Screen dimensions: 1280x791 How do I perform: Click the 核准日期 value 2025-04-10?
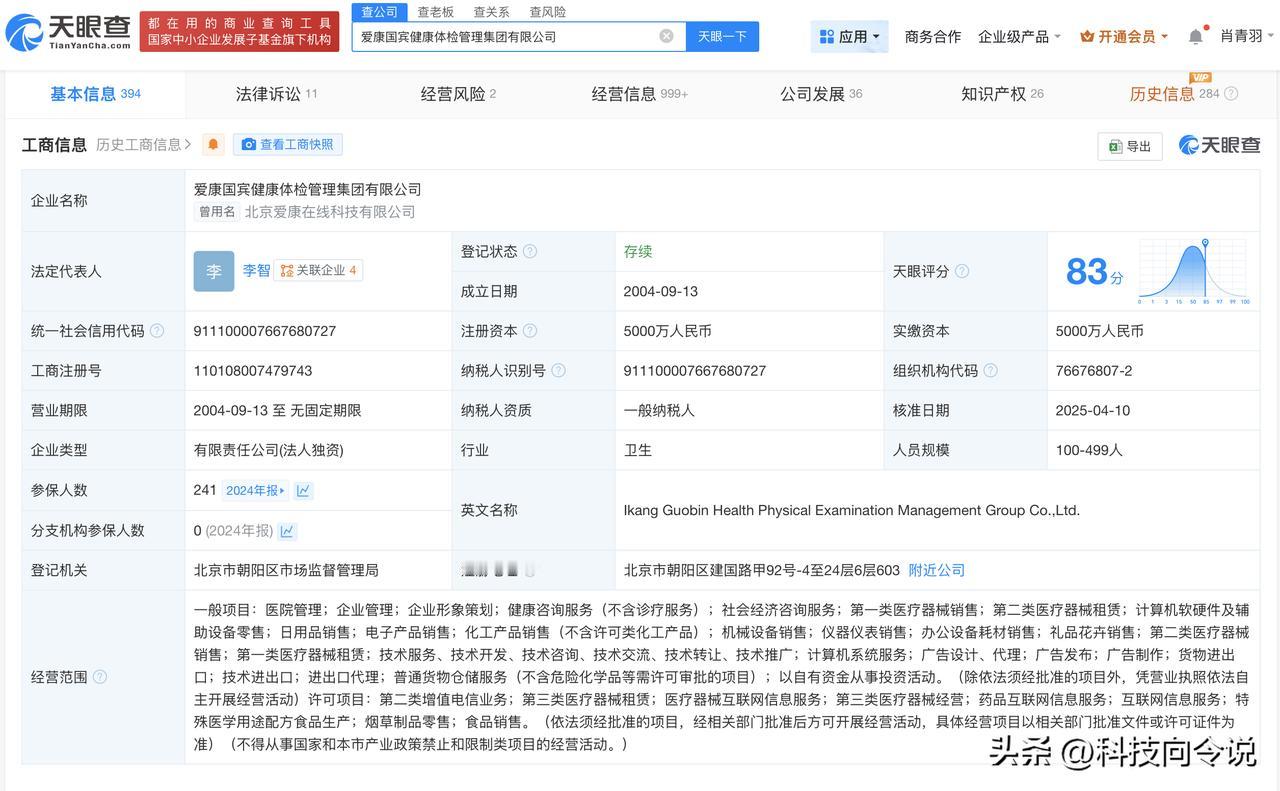click(1092, 410)
